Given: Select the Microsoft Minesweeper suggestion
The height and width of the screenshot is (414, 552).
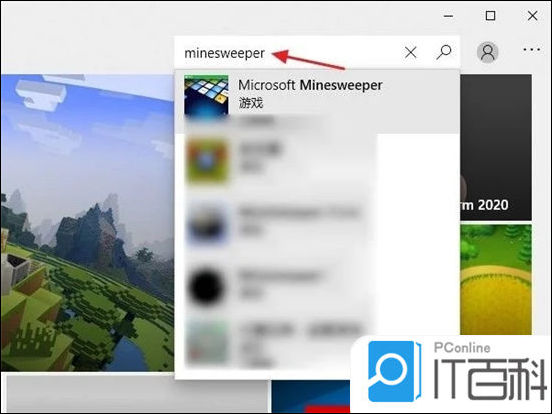Looking at the screenshot, I should coord(317,101).
